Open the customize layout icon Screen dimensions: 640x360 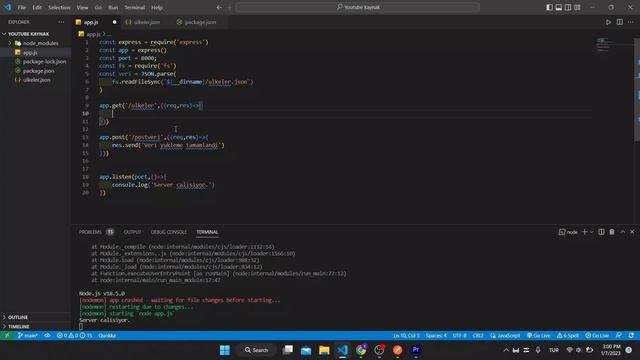578,7
